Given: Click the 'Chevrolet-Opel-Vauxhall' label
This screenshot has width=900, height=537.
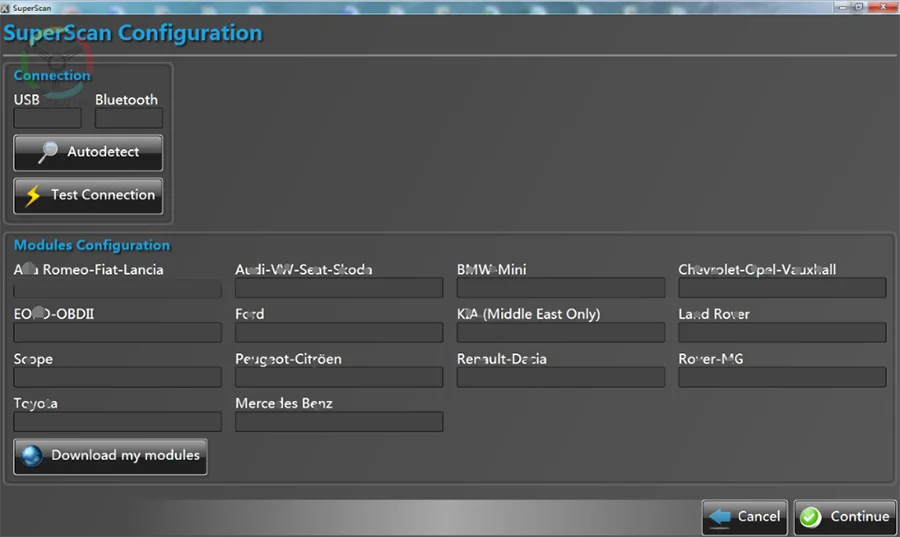Looking at the screenshot, I should pos(757,270).
